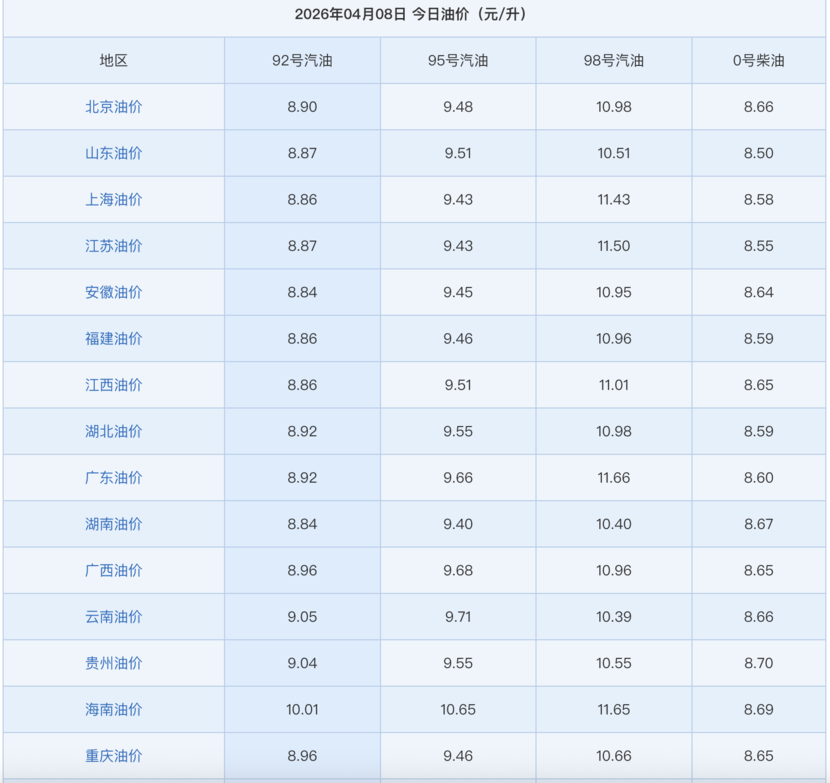Select the 湖北油价 link
The width and height of the screenshot is (830, 783).
click(x=114, y=431)
